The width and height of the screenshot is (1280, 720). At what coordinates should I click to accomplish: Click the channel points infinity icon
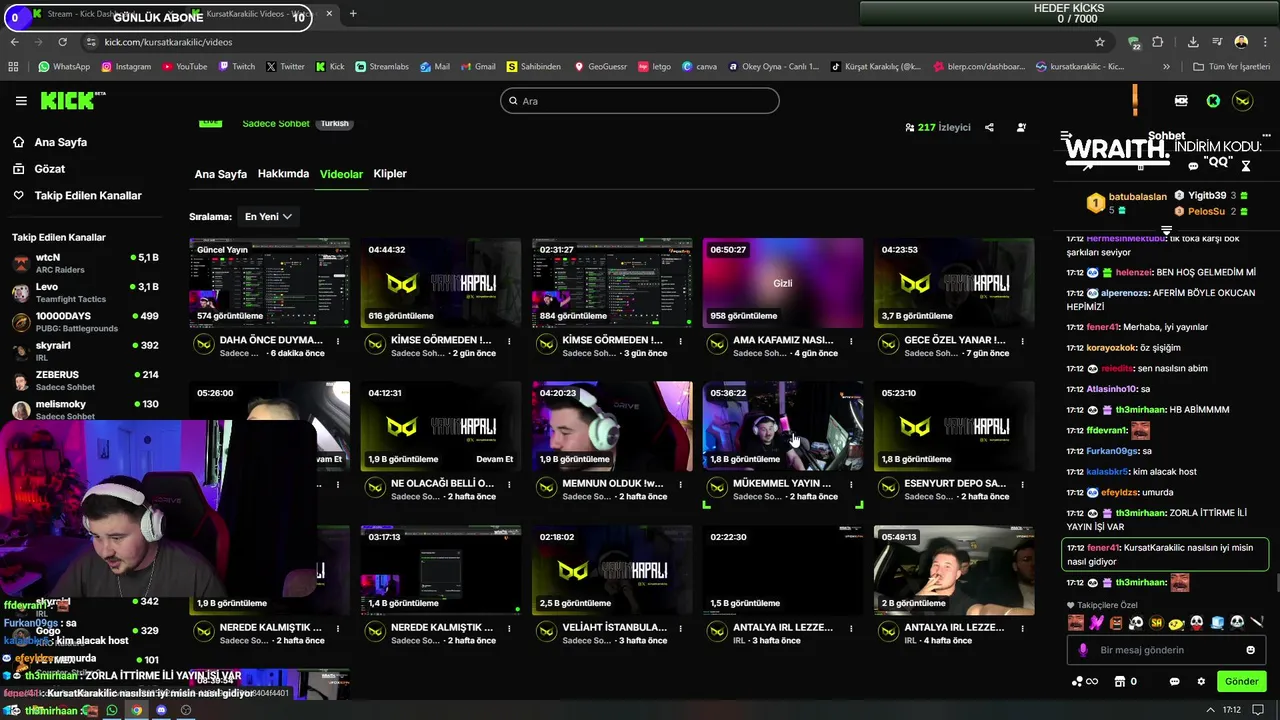[1085, 682]
